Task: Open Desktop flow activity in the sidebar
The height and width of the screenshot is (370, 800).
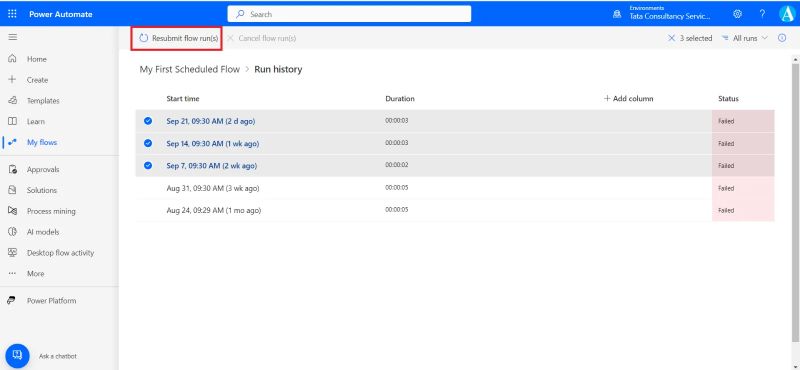Action: 61,253
